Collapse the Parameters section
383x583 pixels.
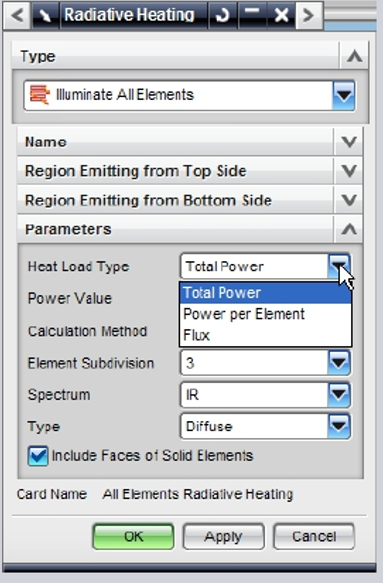click(349, 229)
